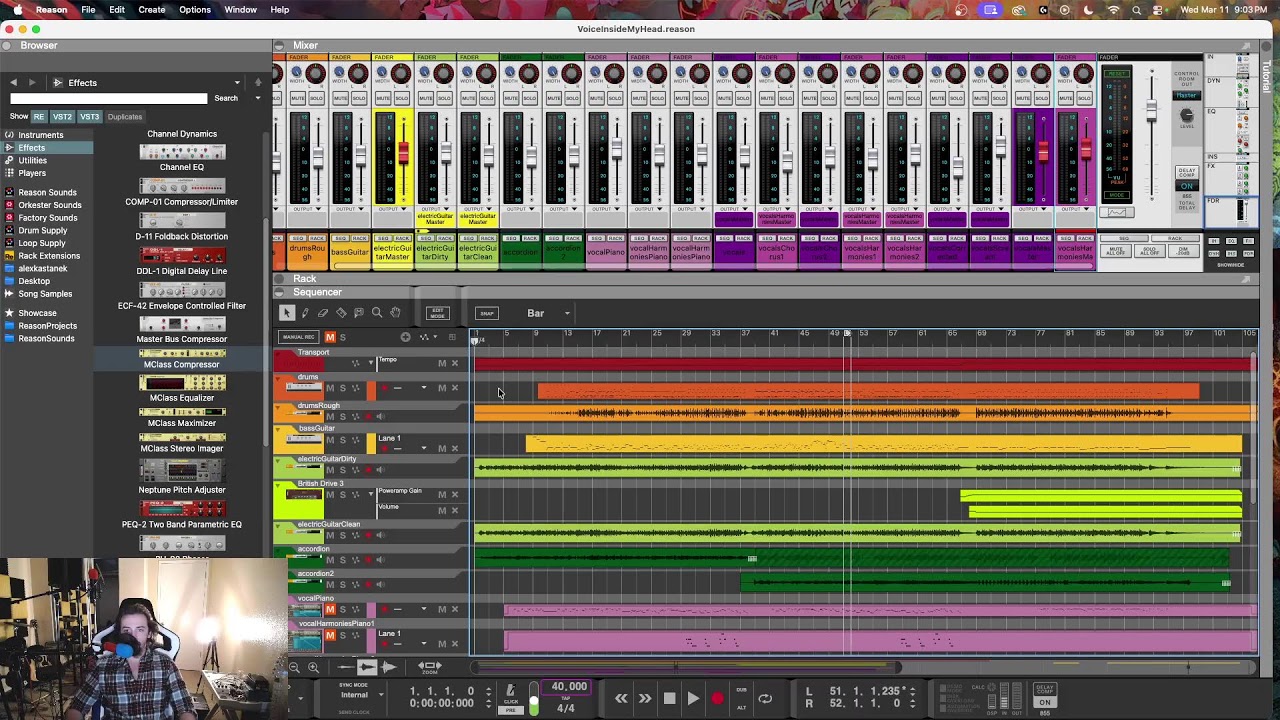Toggle Manual Rec in the track list
The height and width of the screenshot is (720, 1280).
coord(298,337)
